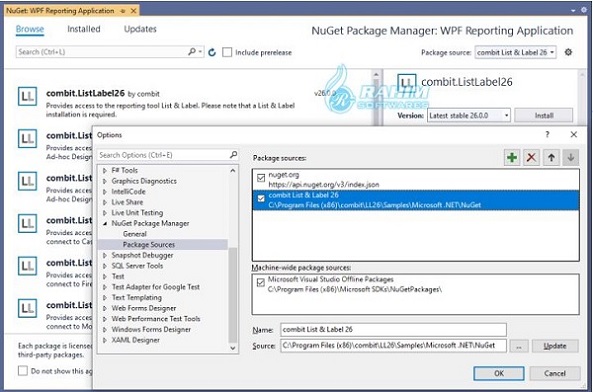Collapse the NuGet Package Manager node

[x=105, y=223]
